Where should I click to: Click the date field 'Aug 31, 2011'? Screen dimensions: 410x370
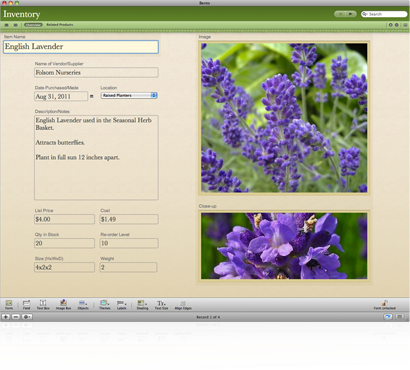point(61,96)
